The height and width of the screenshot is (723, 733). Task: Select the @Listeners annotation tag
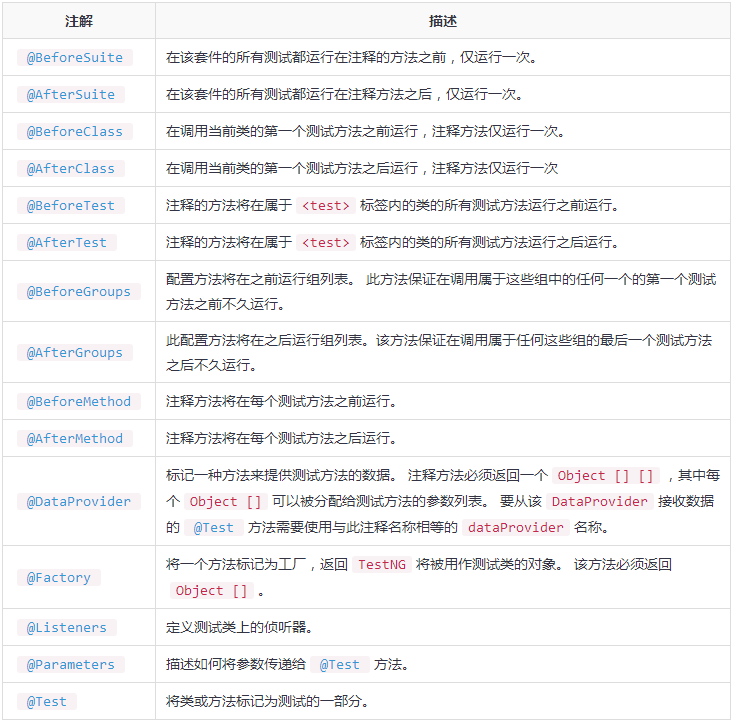click(x=67, y=627)
